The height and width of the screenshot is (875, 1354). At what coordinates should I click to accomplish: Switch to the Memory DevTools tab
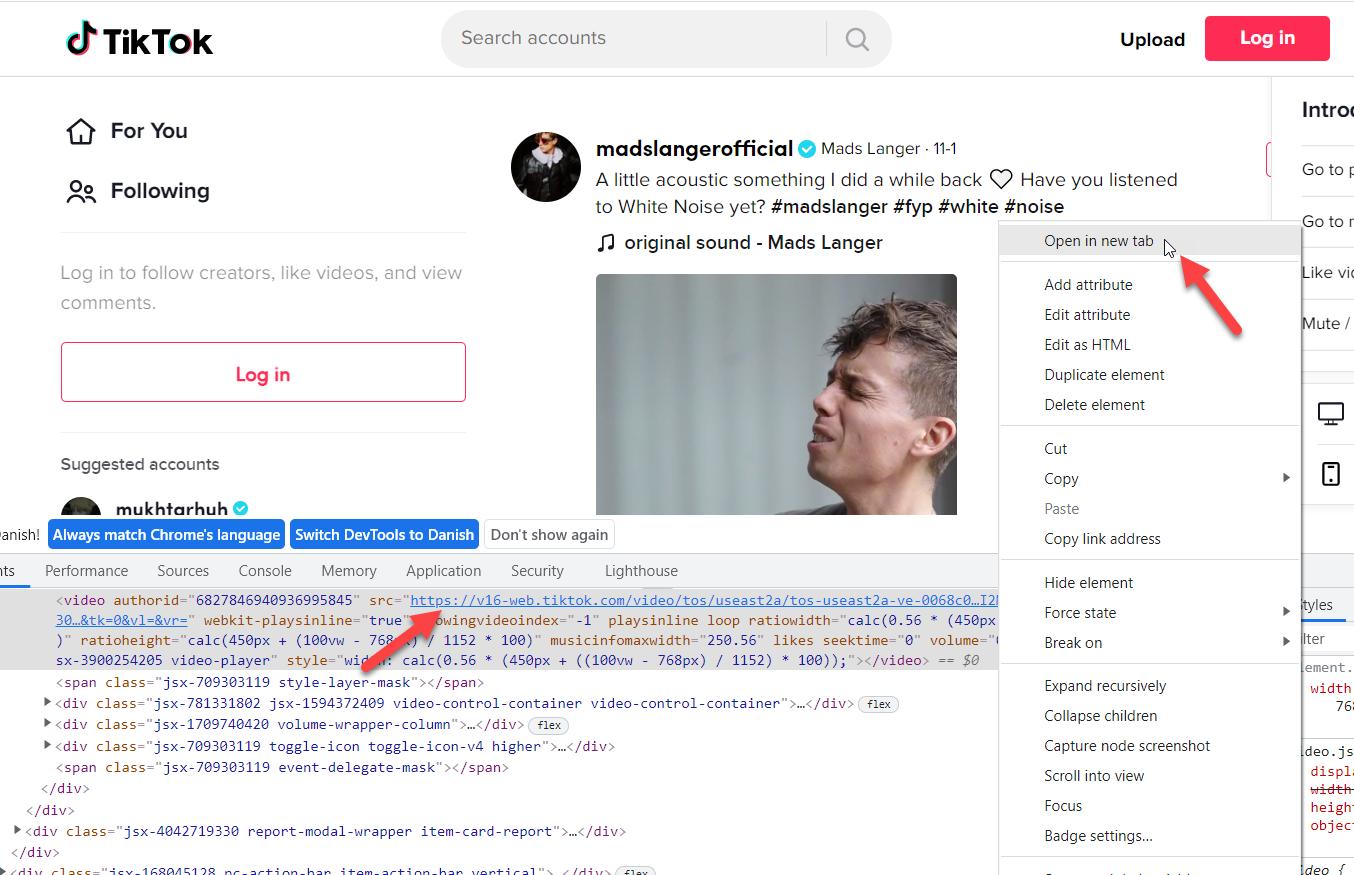point(349,571)
